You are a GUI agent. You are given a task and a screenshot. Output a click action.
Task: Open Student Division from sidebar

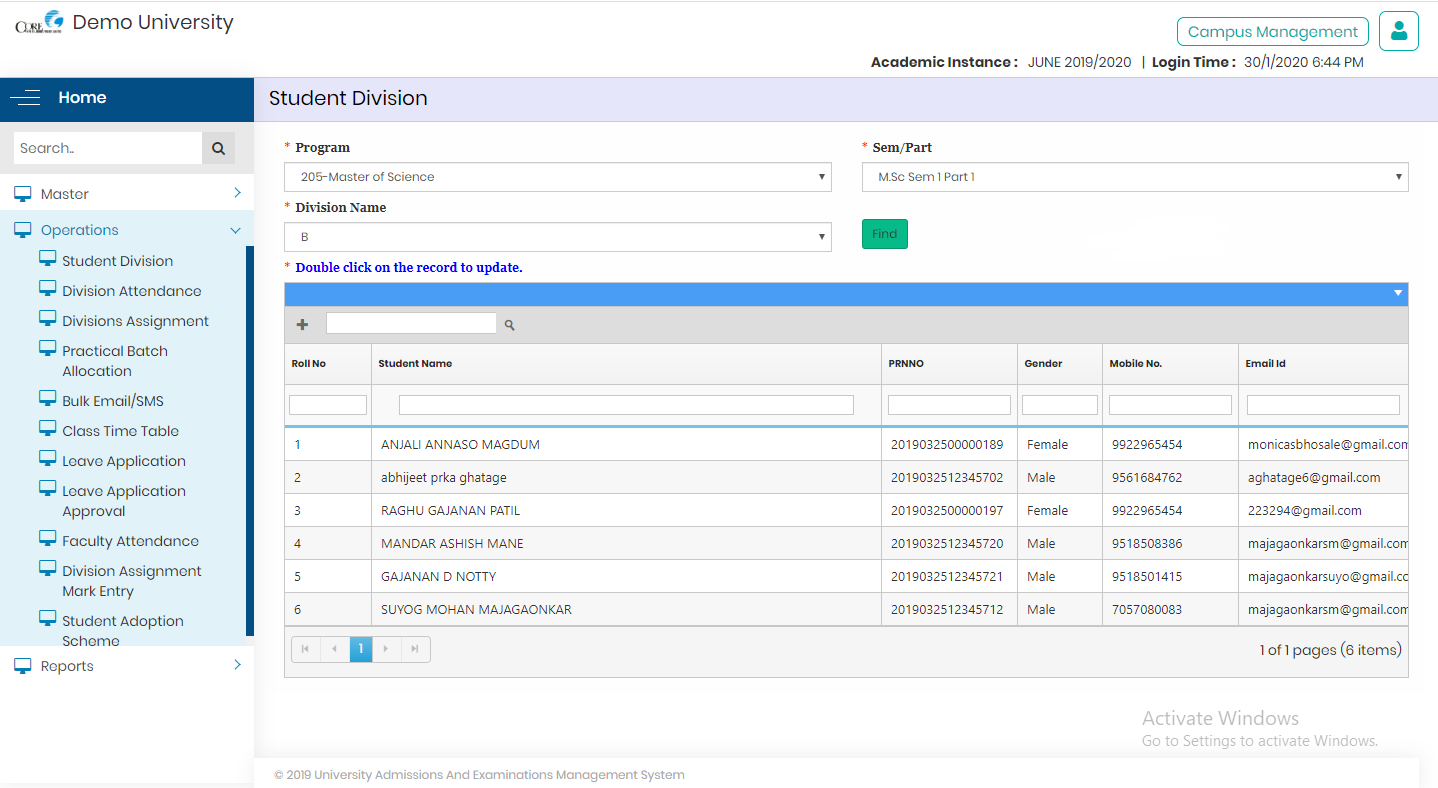click(117, 261)
